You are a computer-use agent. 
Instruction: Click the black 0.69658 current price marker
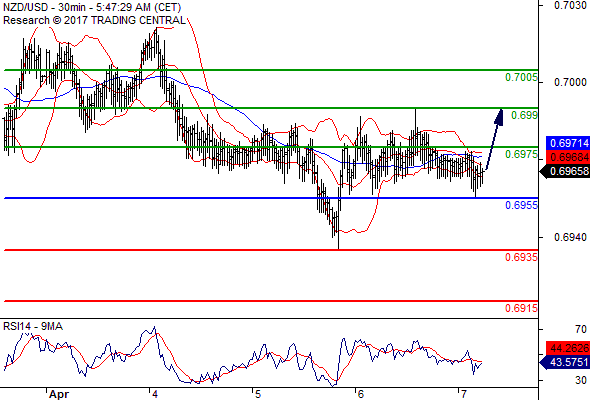pos(565,171)
